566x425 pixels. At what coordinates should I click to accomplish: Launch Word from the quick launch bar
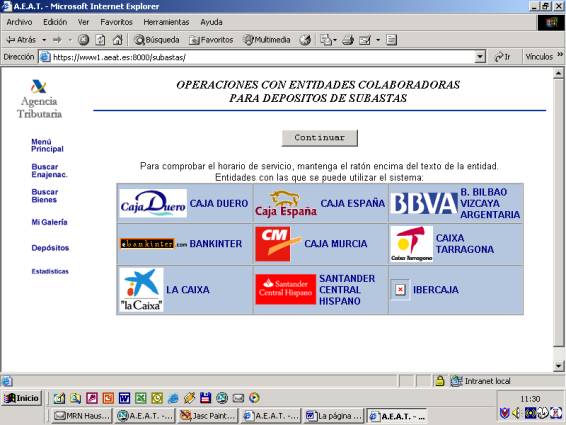(x=124, y=398)
